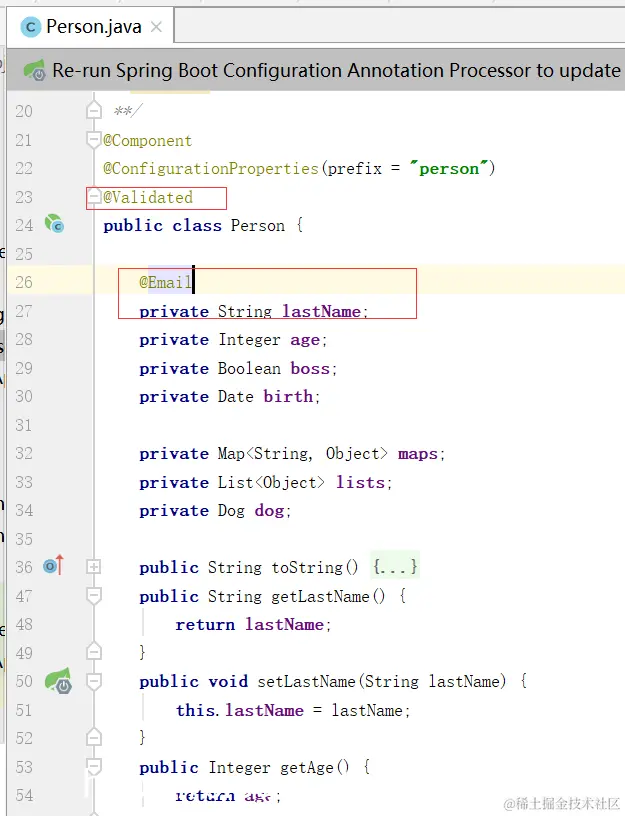Expand the folded toString() method on line 36
Viewport: 625px width, 816px height.
(x=94, y=567)
